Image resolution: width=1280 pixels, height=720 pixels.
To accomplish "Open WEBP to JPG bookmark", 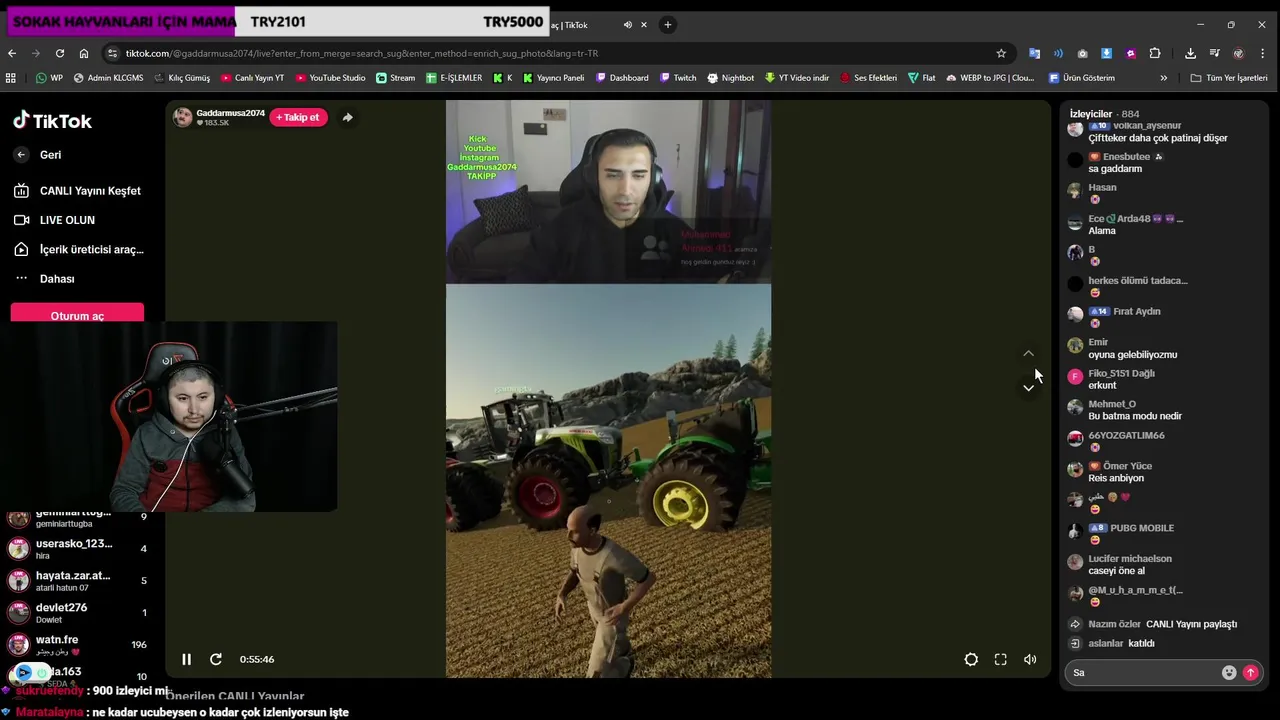I will click(990, 77).
